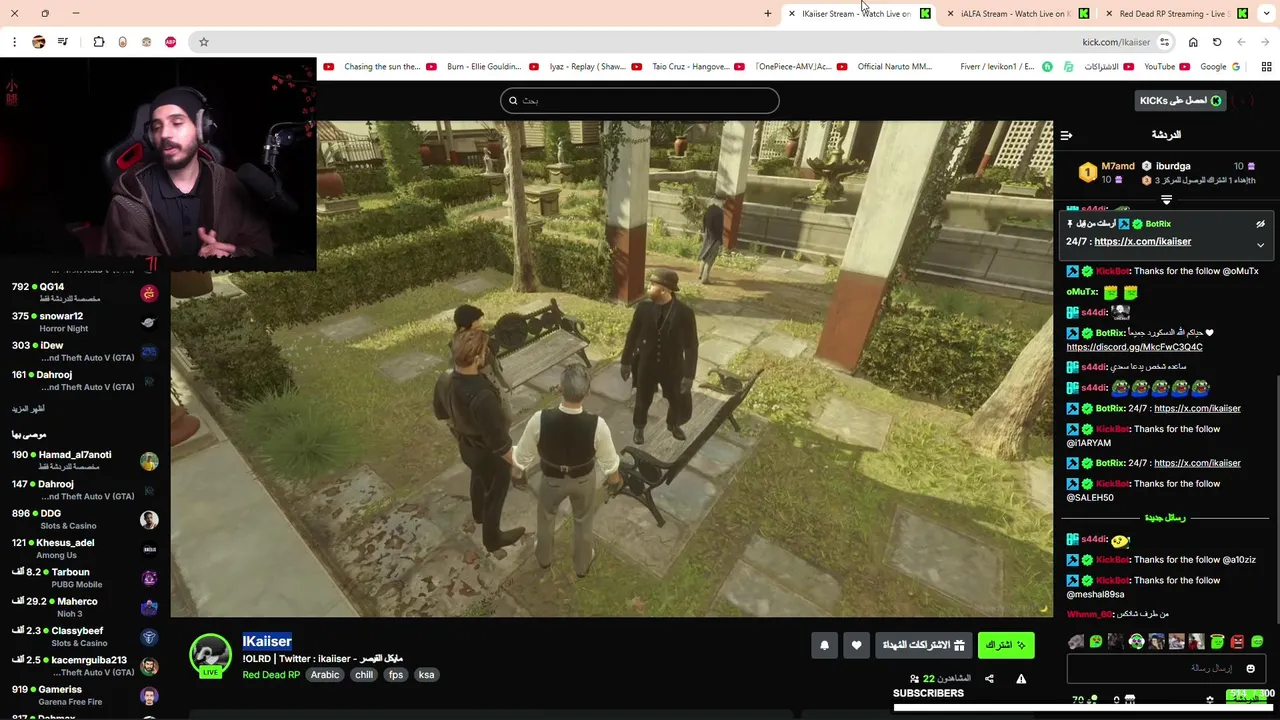
Task: Click the browser reload button
Action: coord(1217,42)
